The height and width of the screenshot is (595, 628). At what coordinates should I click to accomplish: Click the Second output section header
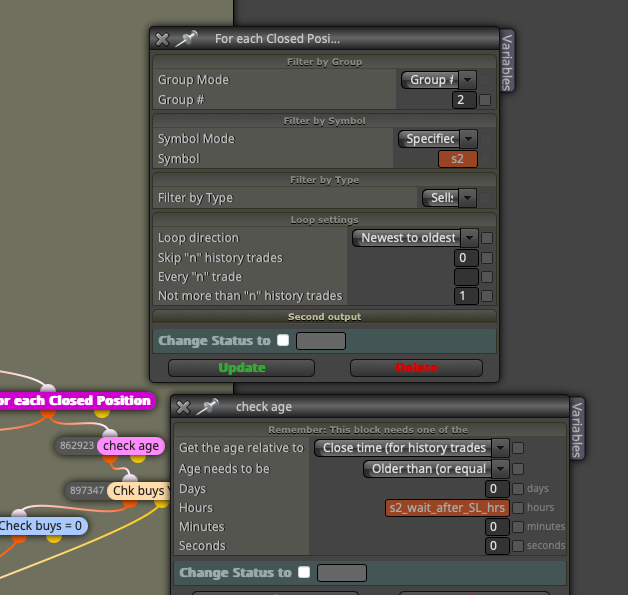324,317
